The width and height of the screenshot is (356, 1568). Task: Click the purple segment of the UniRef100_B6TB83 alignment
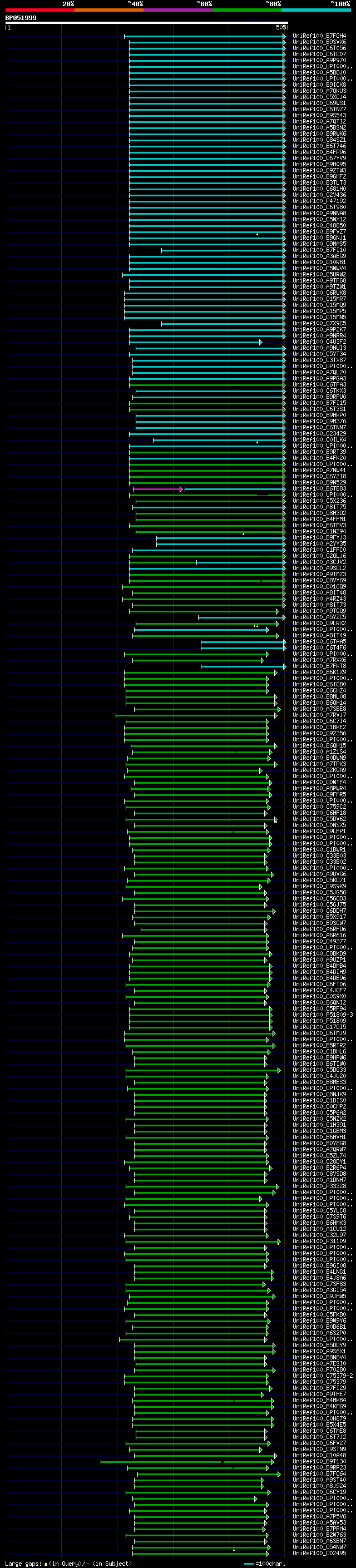[x=157, y=489]
